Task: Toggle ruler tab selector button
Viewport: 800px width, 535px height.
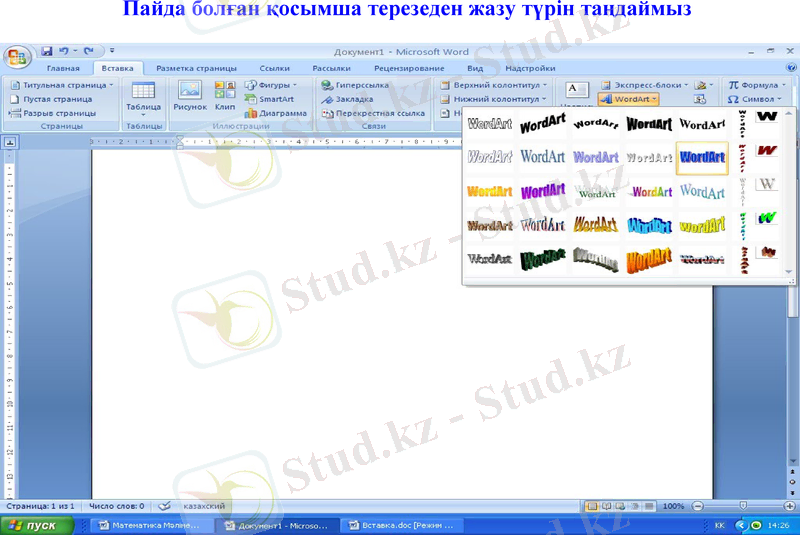Action: click(10, 142)
